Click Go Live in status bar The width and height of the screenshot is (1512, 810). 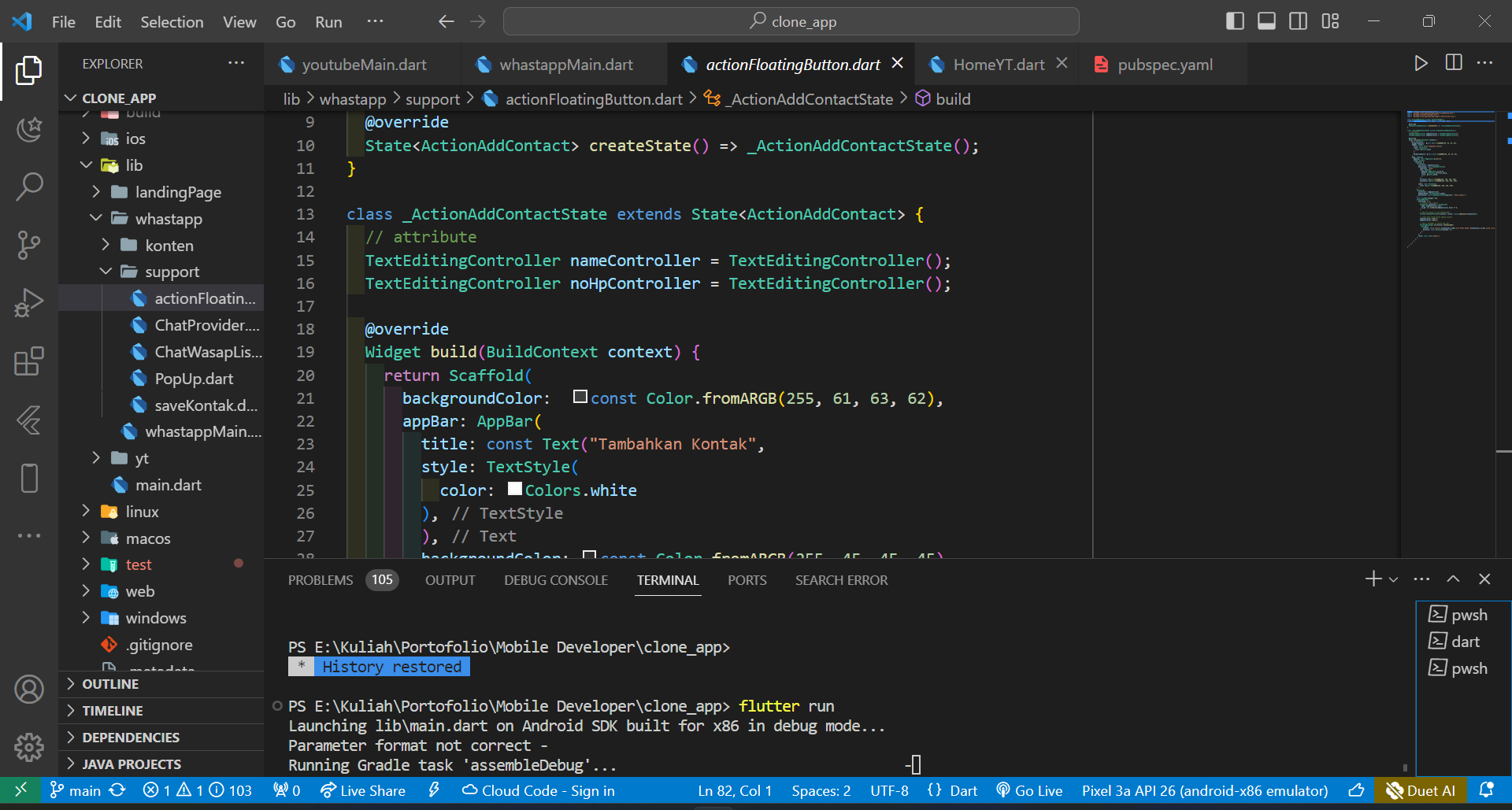pyautogui.click(x=1029, y=790)
